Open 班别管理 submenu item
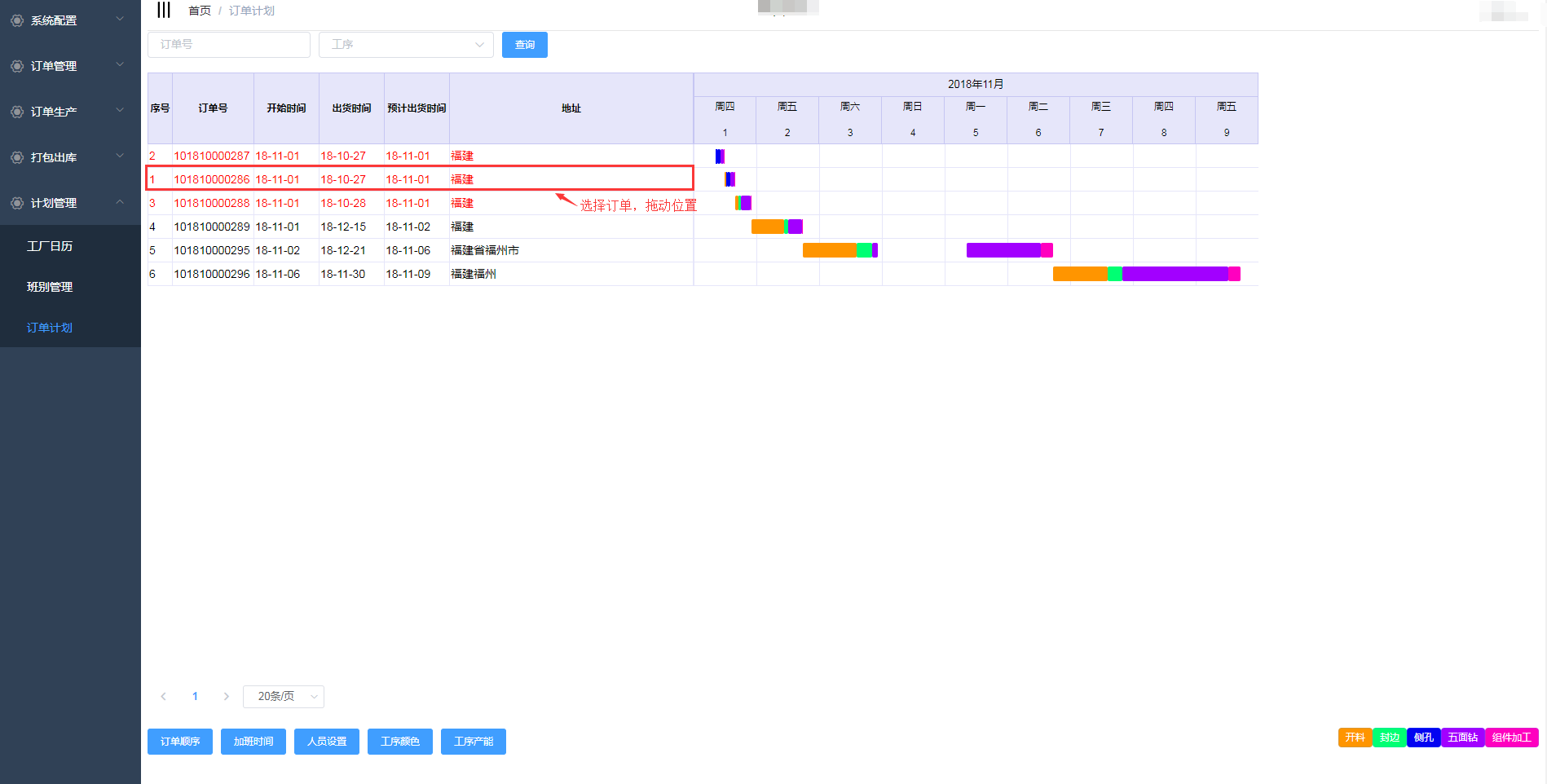 click(x=50, y=287)
